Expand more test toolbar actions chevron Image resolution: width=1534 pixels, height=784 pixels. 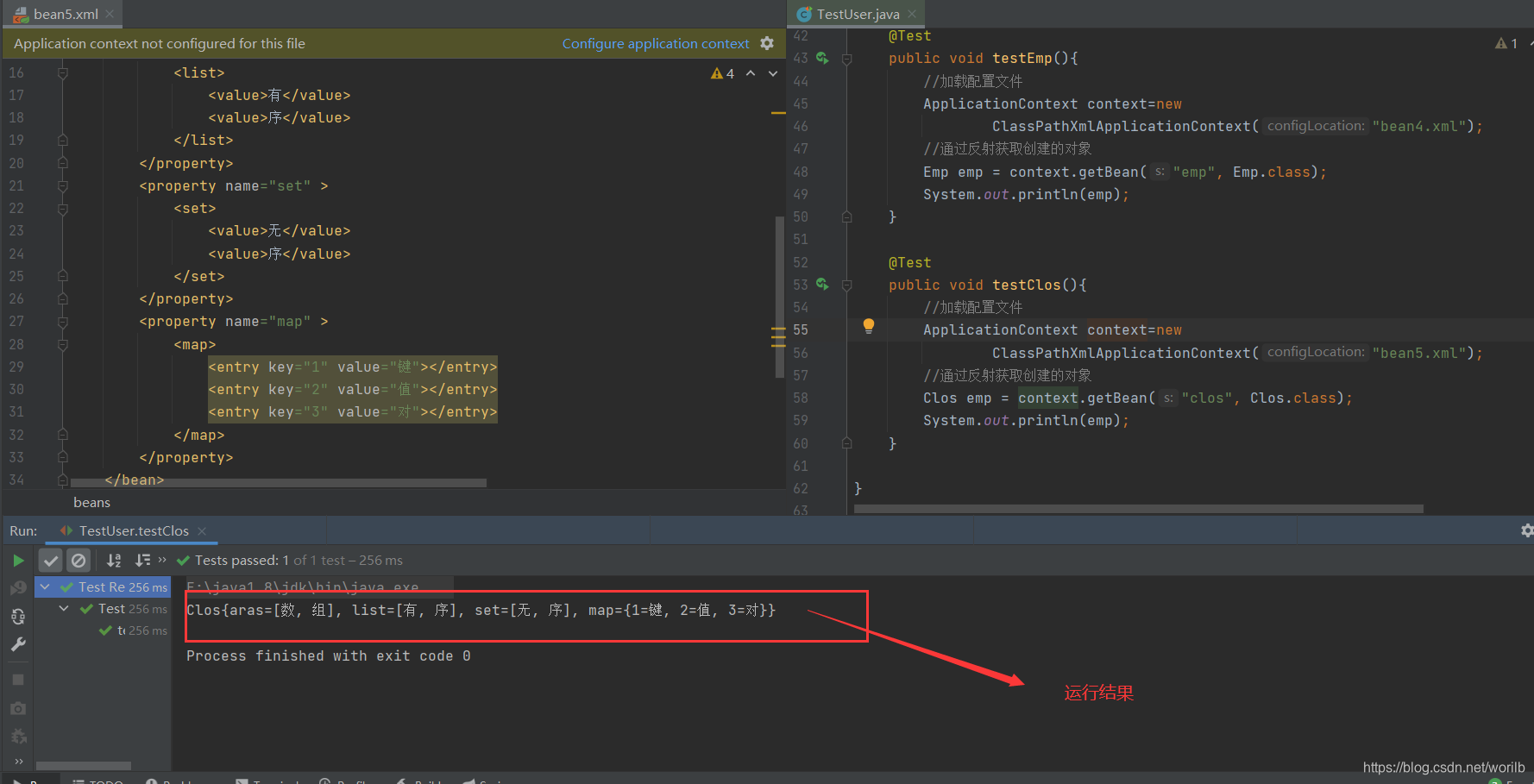pos(162,560)
